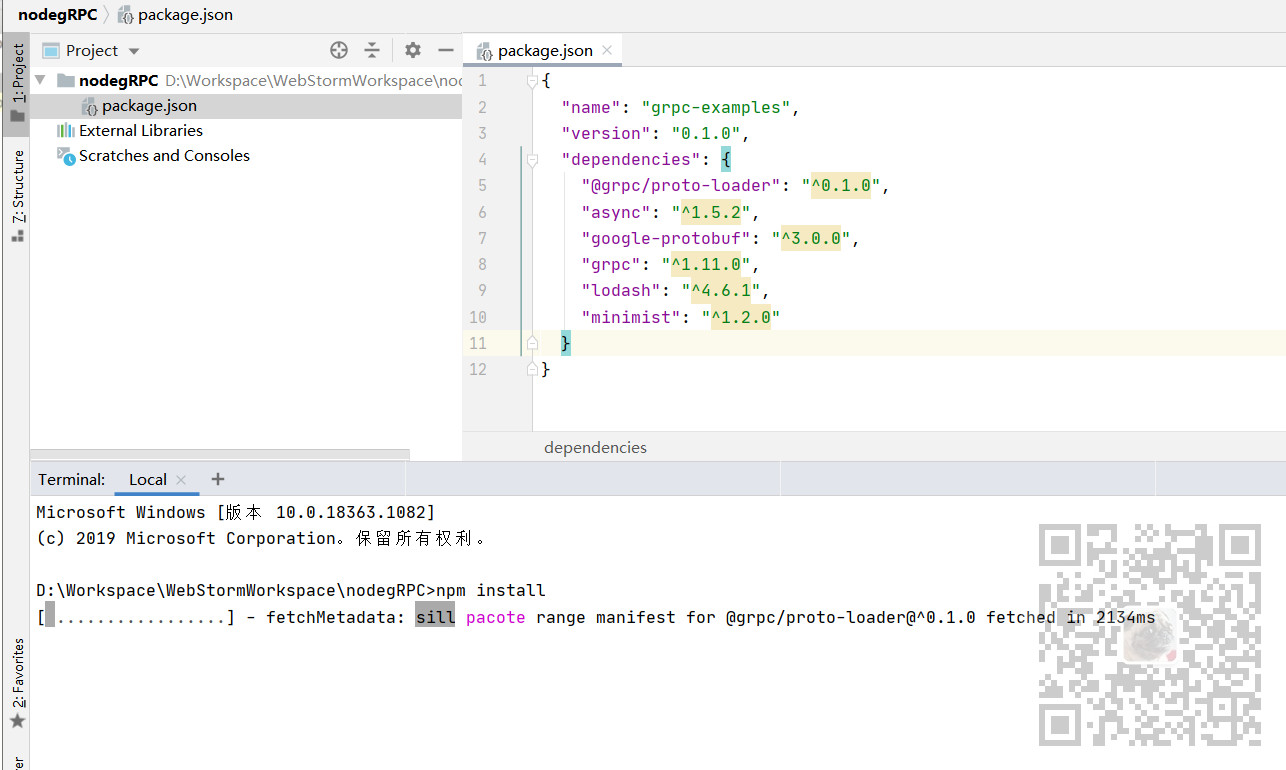The width and height of the screenshot is (1286, 770).
Task: Click the dependencies breadcrumb below editor
Action: point(595,447)
